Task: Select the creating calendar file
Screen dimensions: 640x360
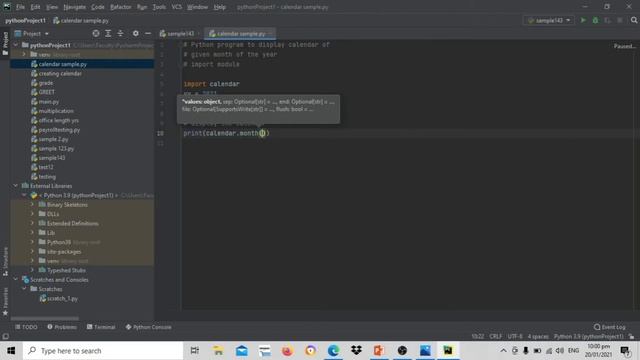Action: pos(60,73)
